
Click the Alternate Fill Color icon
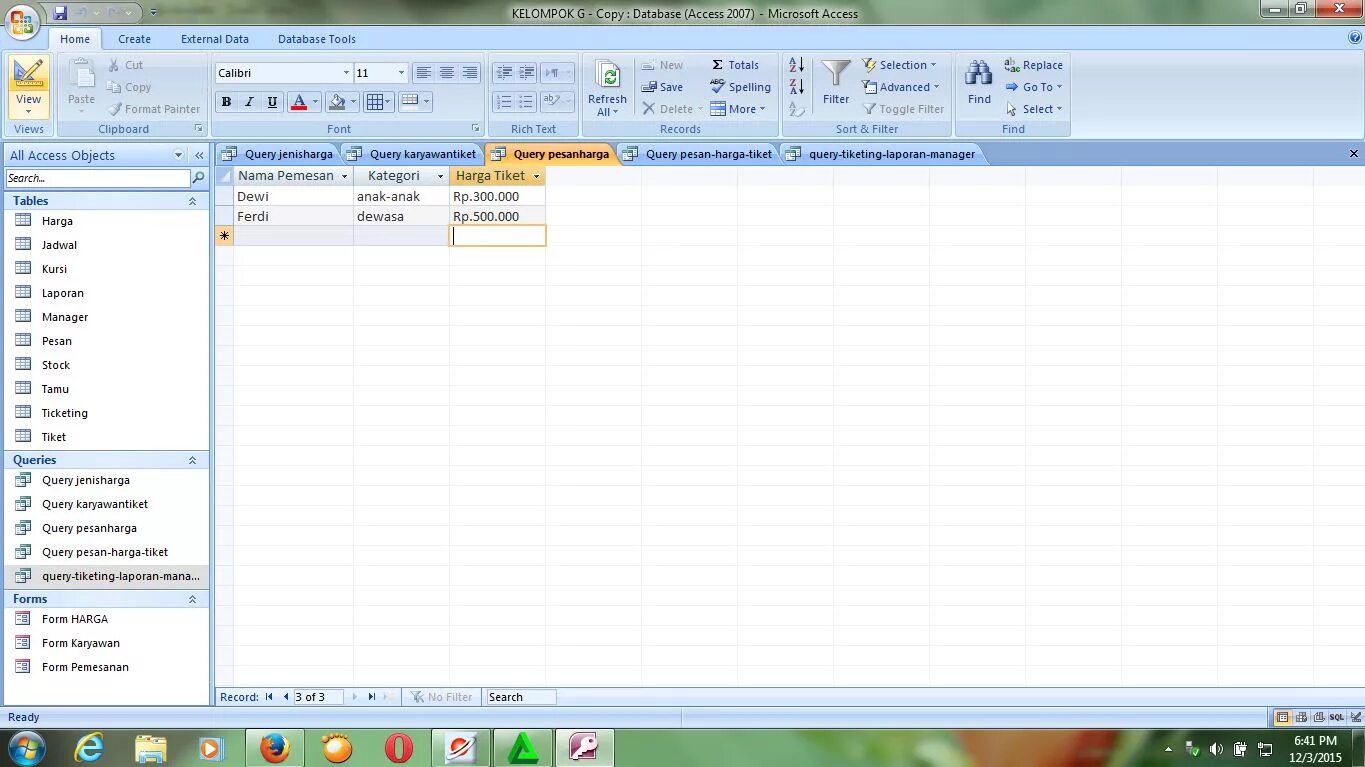409,102
